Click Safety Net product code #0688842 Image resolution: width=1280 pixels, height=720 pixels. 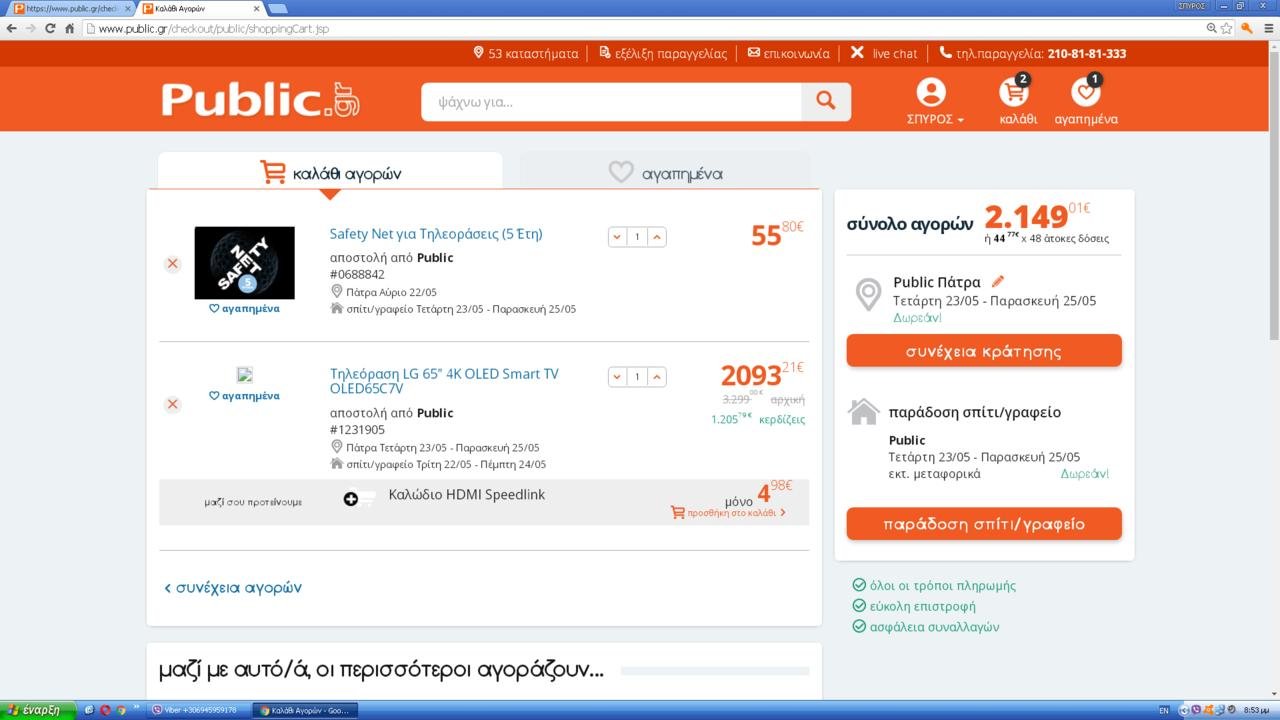[357, 274]
